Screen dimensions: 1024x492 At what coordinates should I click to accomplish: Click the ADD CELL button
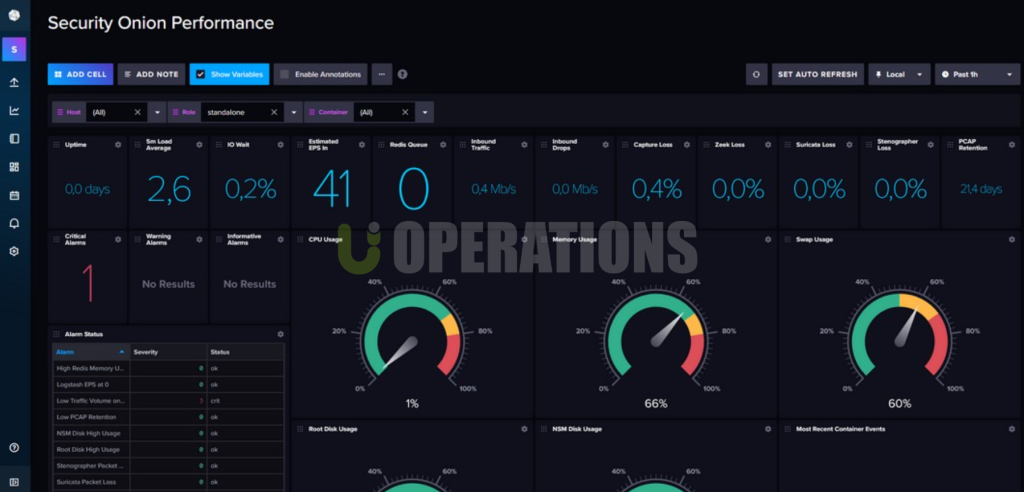point(80,74)
